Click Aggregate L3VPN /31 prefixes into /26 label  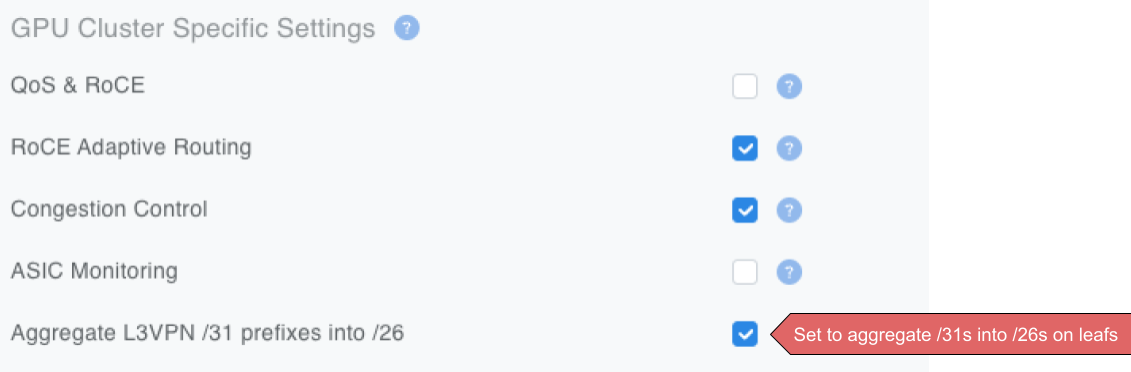[x=208, y=334]
